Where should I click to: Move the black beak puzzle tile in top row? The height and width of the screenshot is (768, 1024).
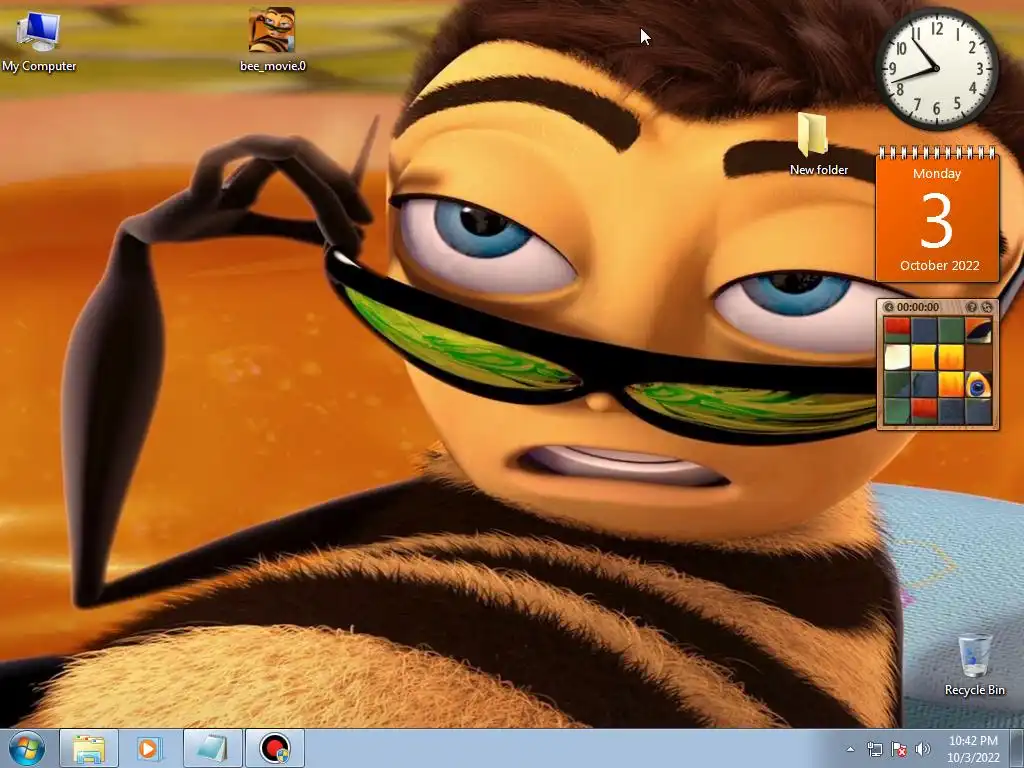pos(978,330)
